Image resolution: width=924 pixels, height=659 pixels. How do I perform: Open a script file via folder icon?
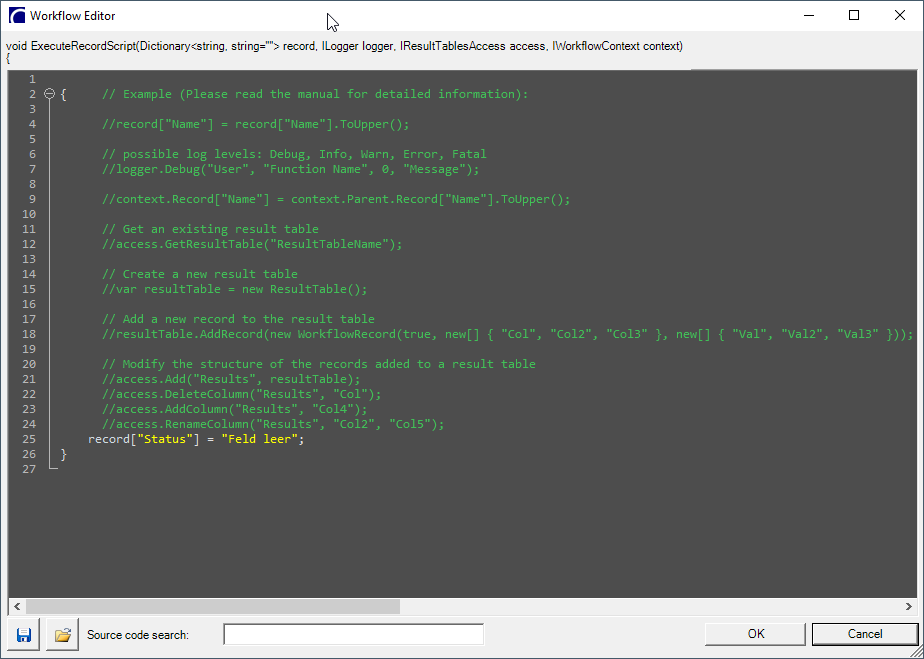[62, 634]
